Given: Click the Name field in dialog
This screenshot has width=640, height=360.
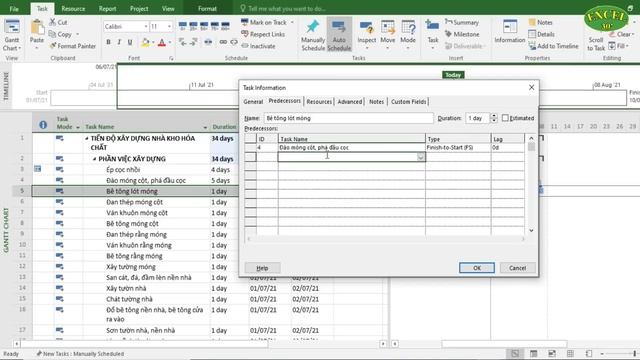Looking at the screenshot, I should pyautogui.click(x=348, y=118).
